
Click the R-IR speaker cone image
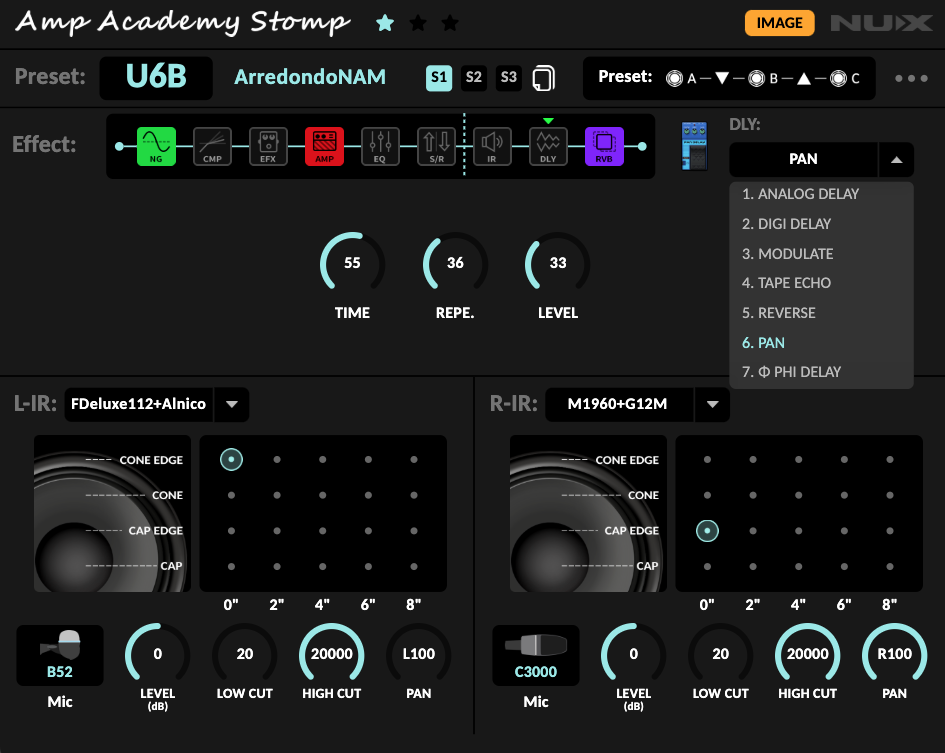(589, 514)
